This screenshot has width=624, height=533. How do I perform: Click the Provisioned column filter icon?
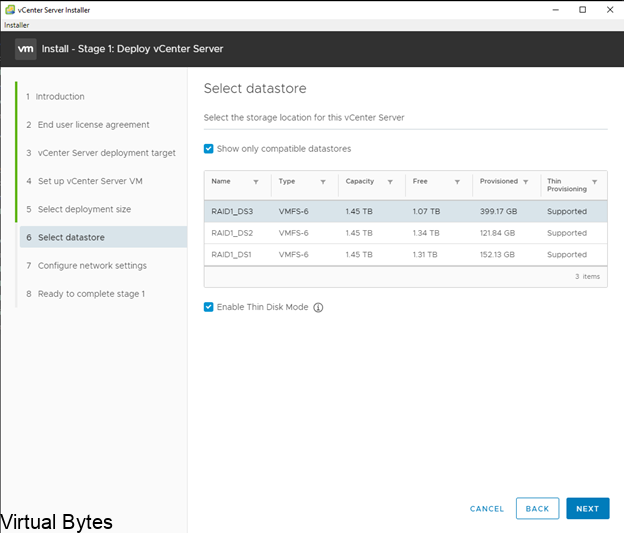click(526, 182)
